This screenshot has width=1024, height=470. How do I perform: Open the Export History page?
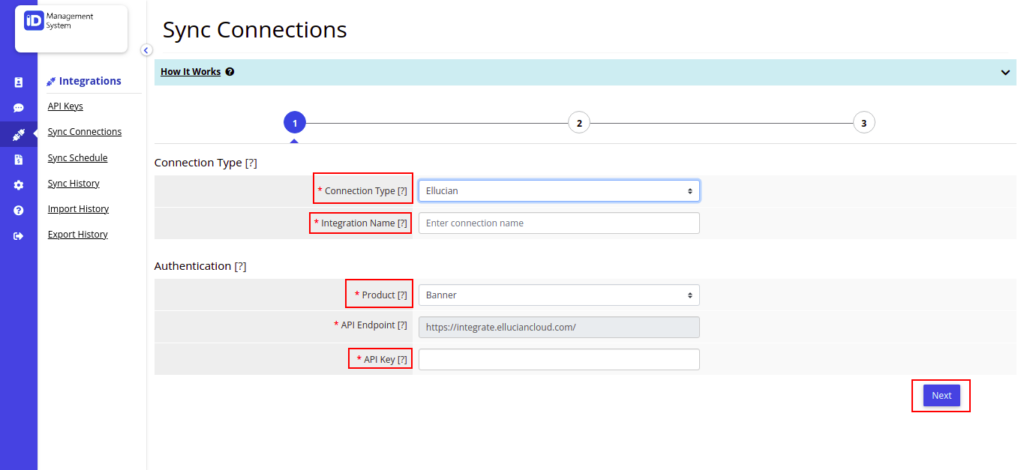pyautogui.click(x=78, y=234)
